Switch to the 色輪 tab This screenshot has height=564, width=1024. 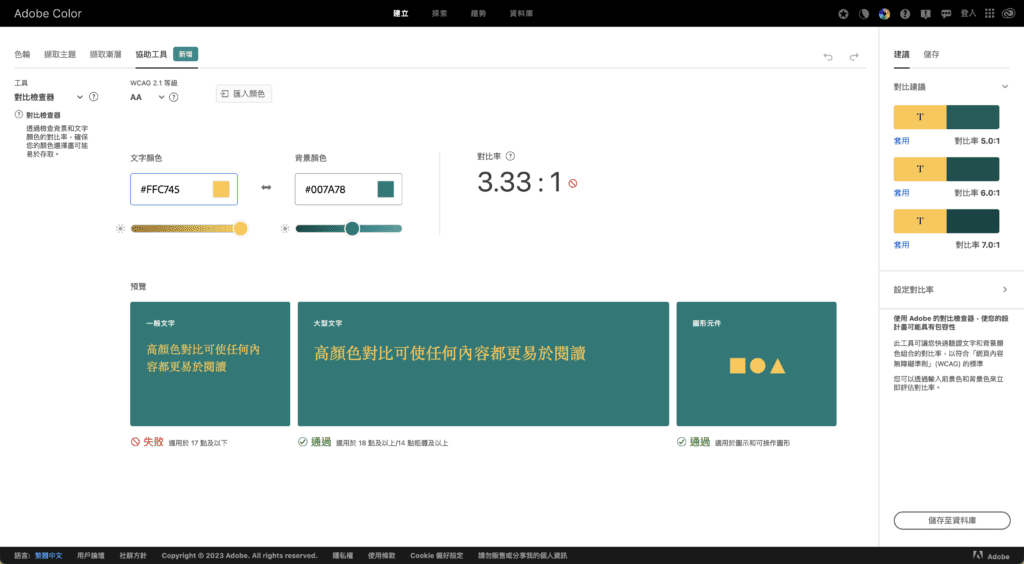pyautogui.click(x=22, y=54)
